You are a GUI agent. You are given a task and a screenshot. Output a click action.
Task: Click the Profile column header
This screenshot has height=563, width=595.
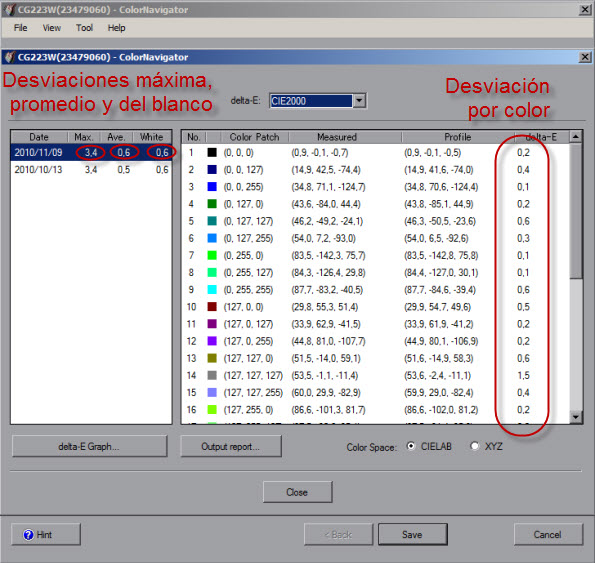coord(458,137)
